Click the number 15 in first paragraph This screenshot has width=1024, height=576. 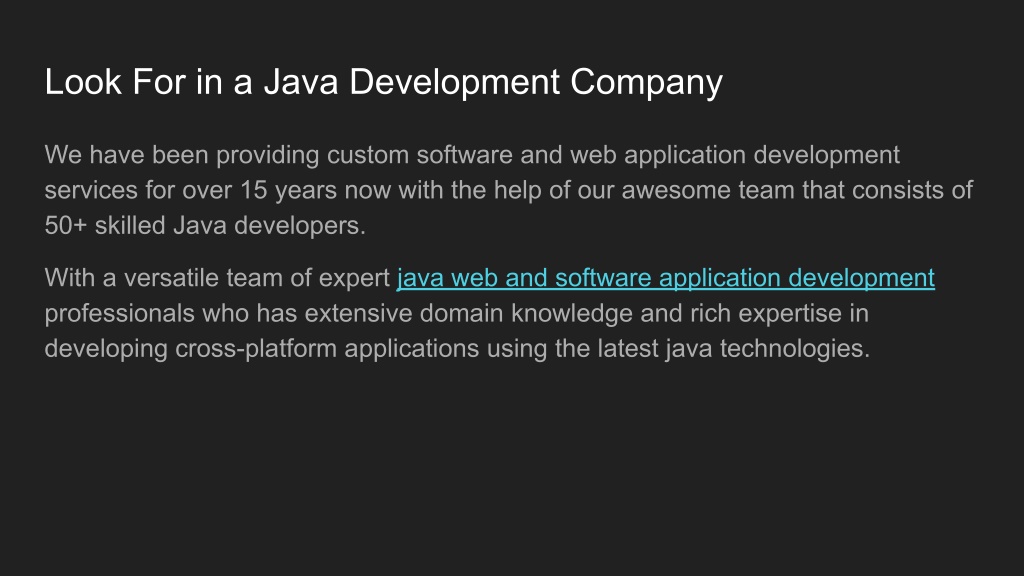pyautogui.click(x=253, y=190)
